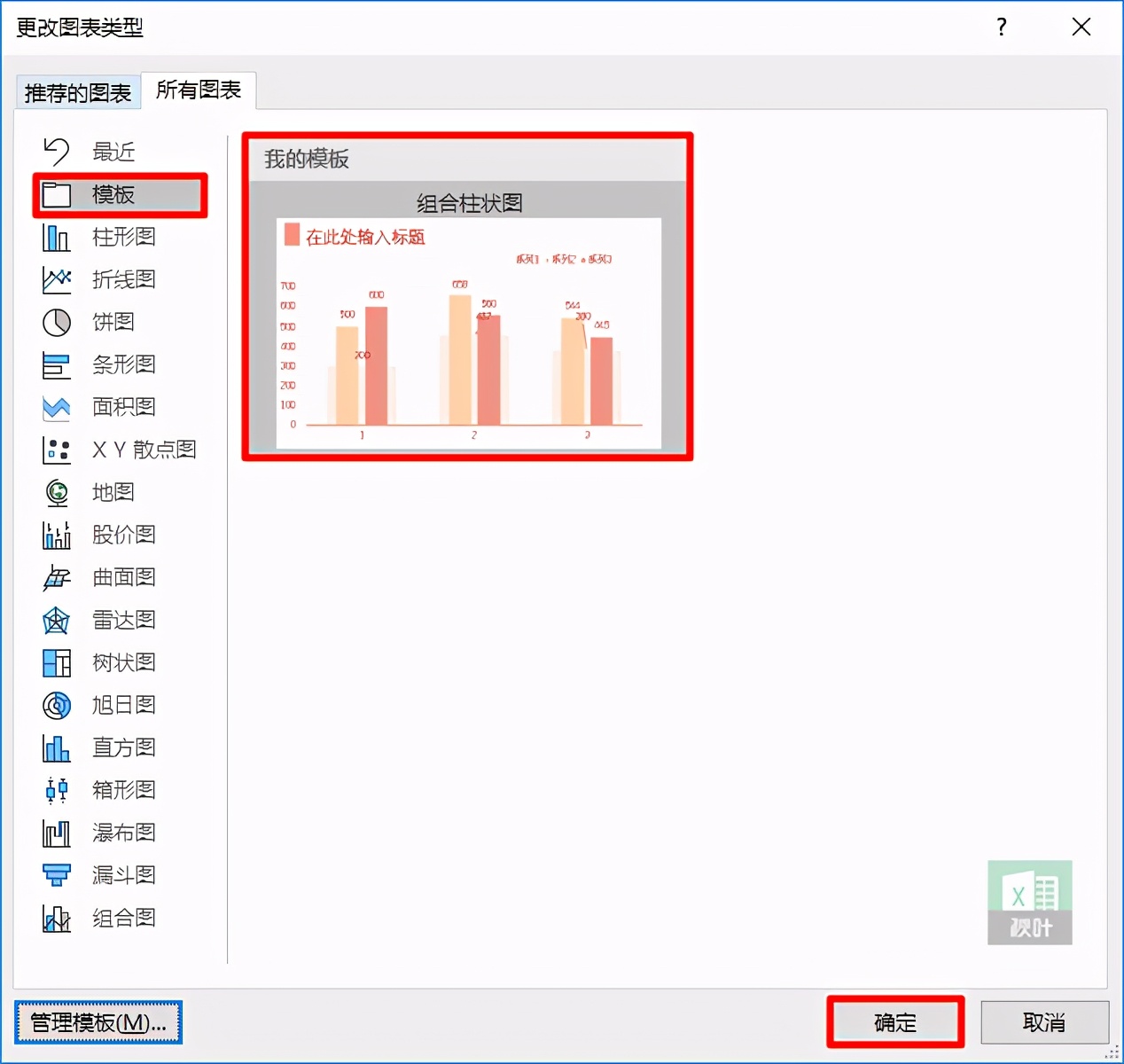Click the 管理模板(M) button

coord(98,1021)
